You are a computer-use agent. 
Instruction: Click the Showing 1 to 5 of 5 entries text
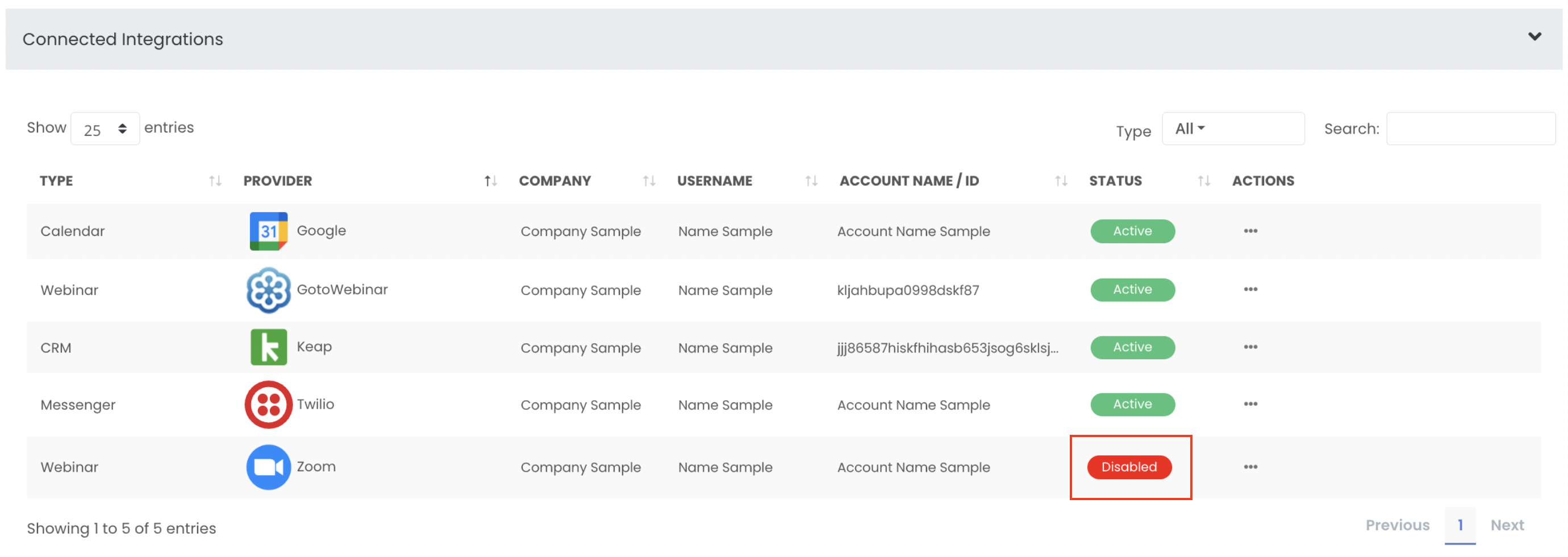click(x=121, y=529)
